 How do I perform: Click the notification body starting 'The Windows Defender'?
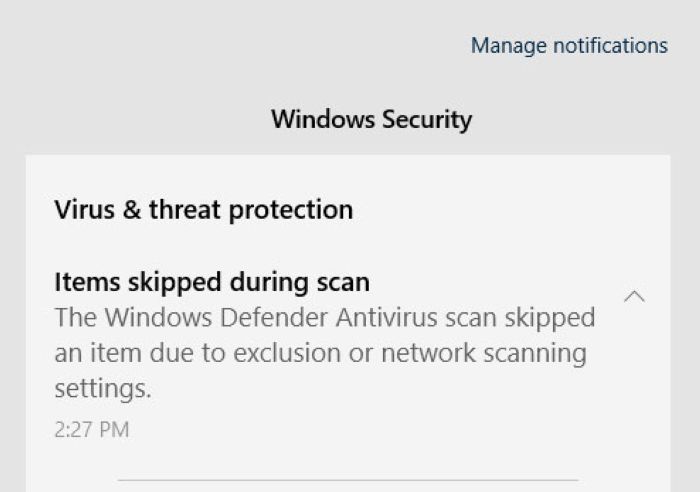(324, 318)
